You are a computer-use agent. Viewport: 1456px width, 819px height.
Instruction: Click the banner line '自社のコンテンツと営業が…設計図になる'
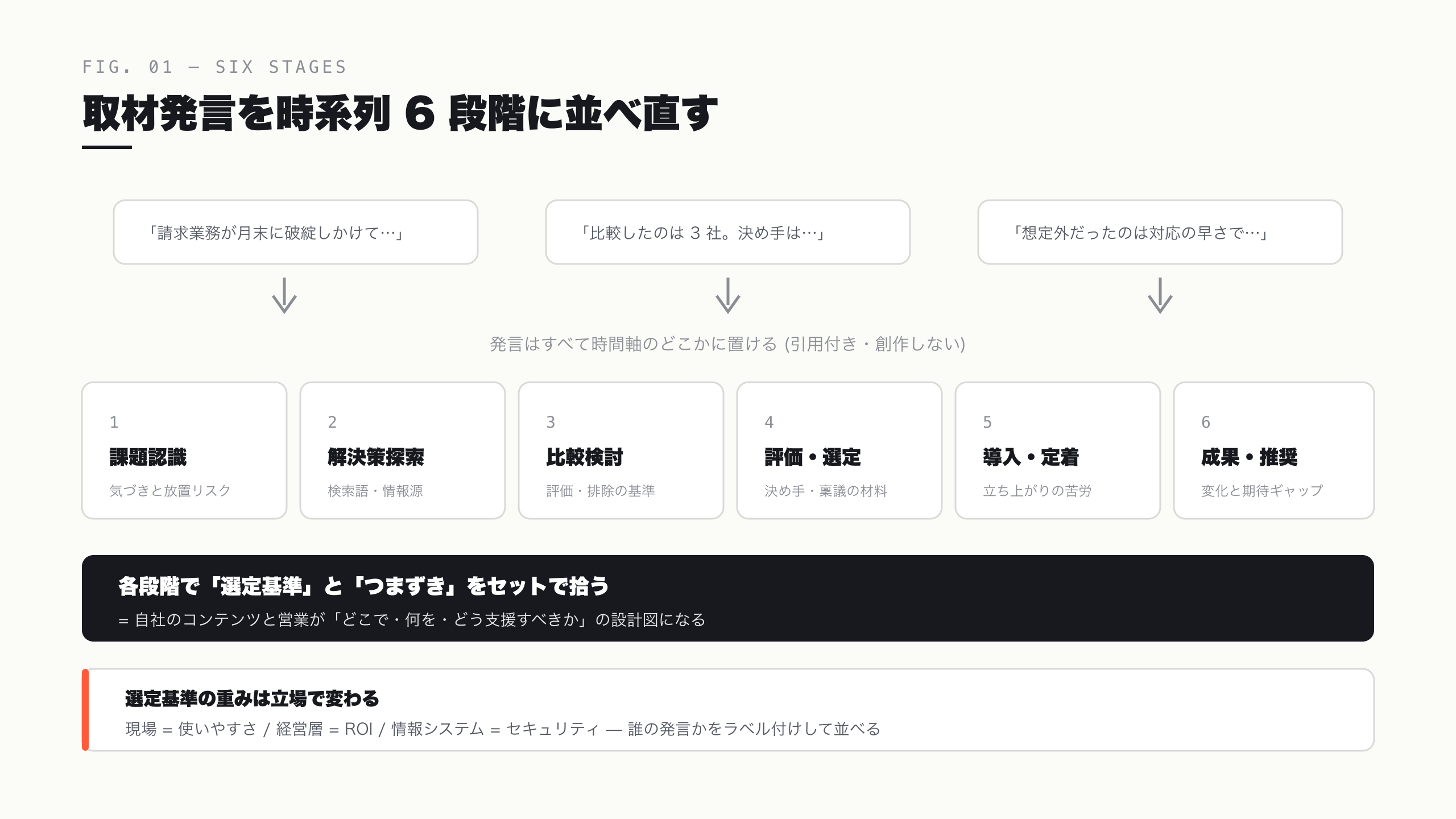coord(412,619)
